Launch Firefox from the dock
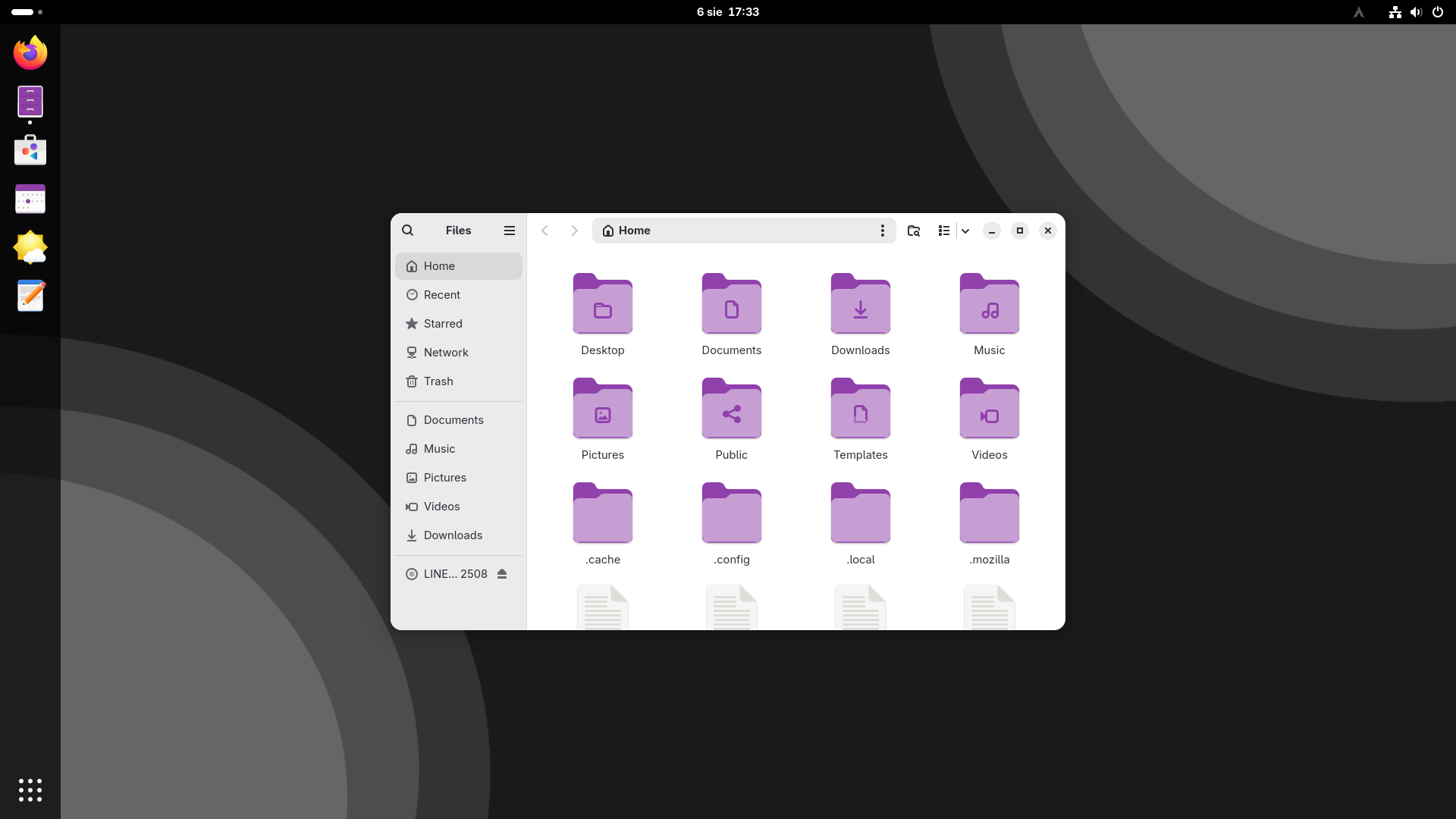 point(30,53)
